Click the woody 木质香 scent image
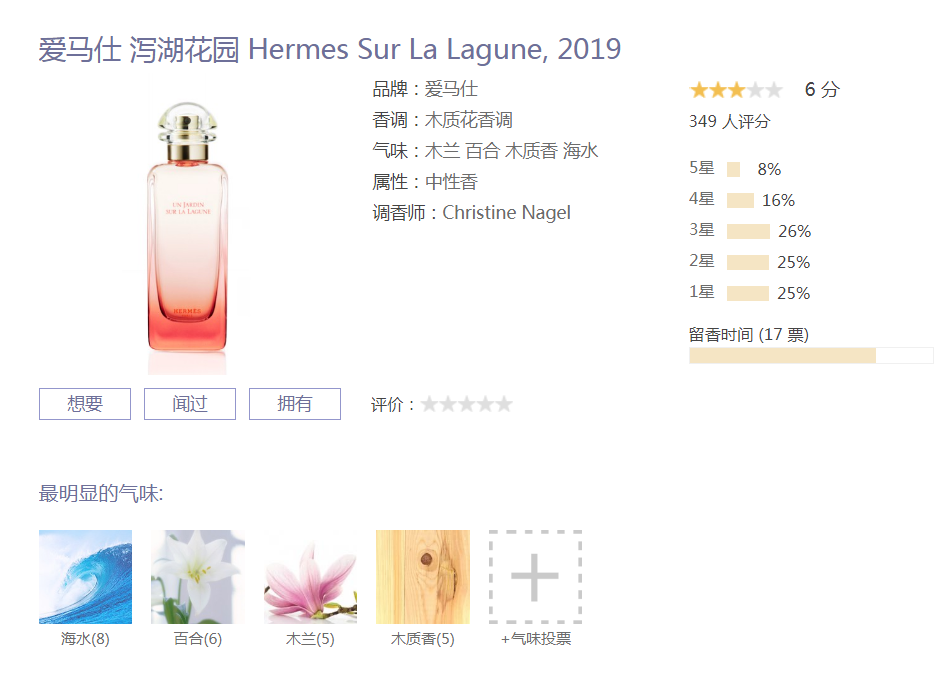This screenshot has width=938, height=678. tap(423, 576)
